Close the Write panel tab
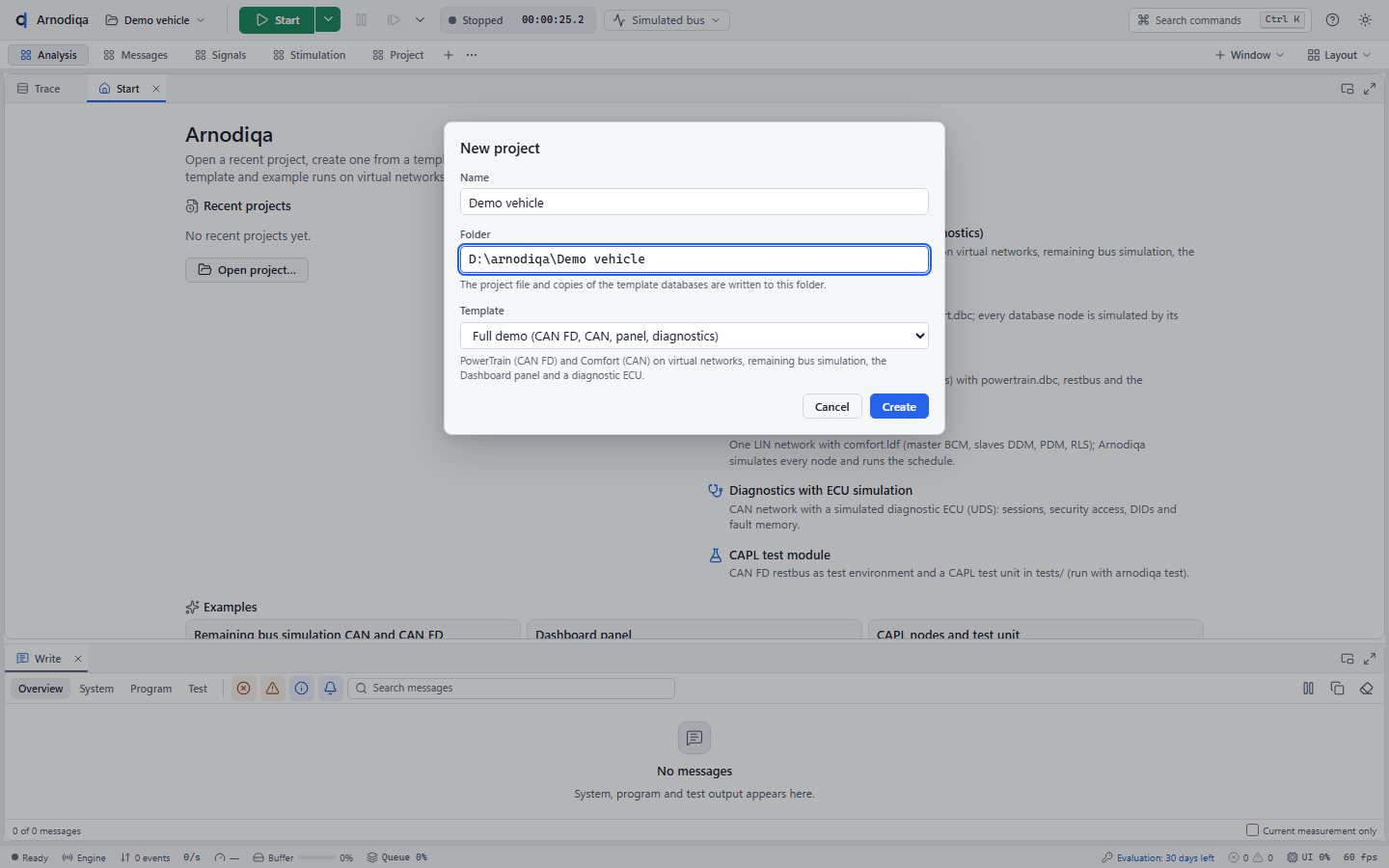1389x868 pixels. pos(78,659)
